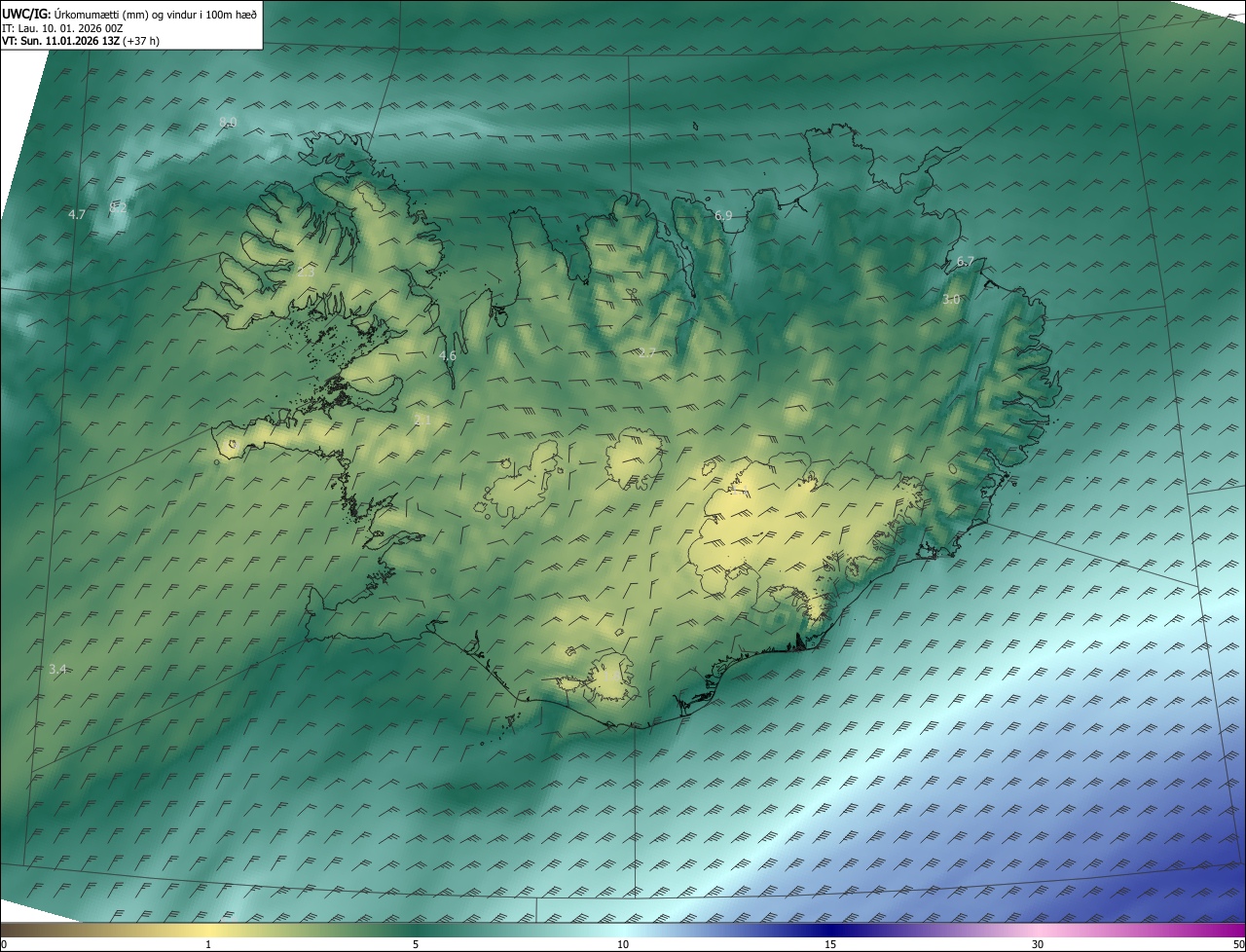Click the 6.7 value label on the northeast coast
Screen dimensions: 1246x952
point(965,261)
